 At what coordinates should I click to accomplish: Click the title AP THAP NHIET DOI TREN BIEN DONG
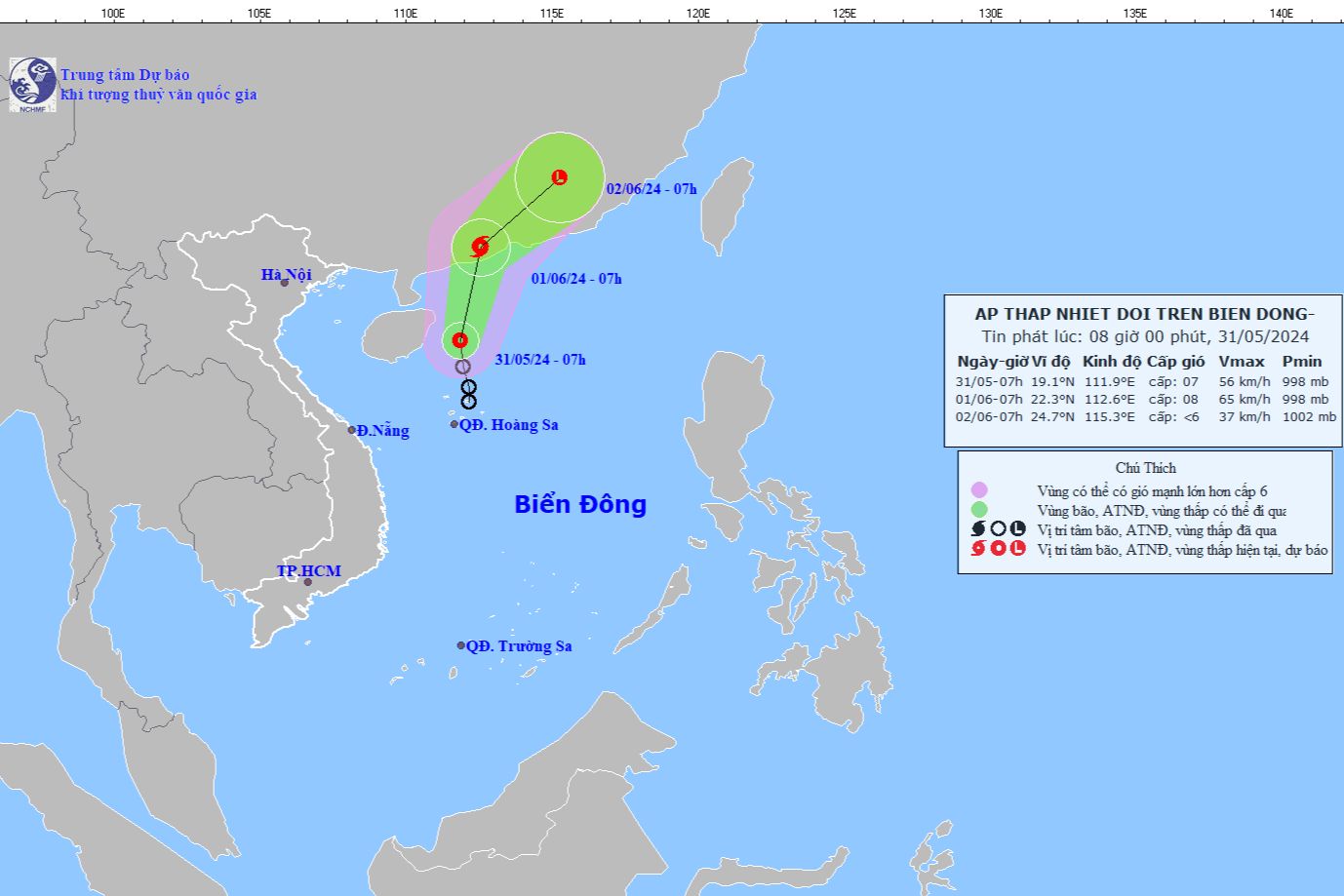pos(1145,314)
